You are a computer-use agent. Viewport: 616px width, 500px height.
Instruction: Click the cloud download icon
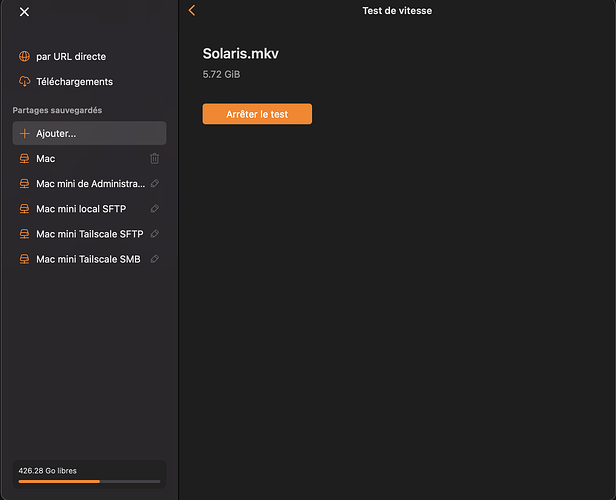(24, 82)
